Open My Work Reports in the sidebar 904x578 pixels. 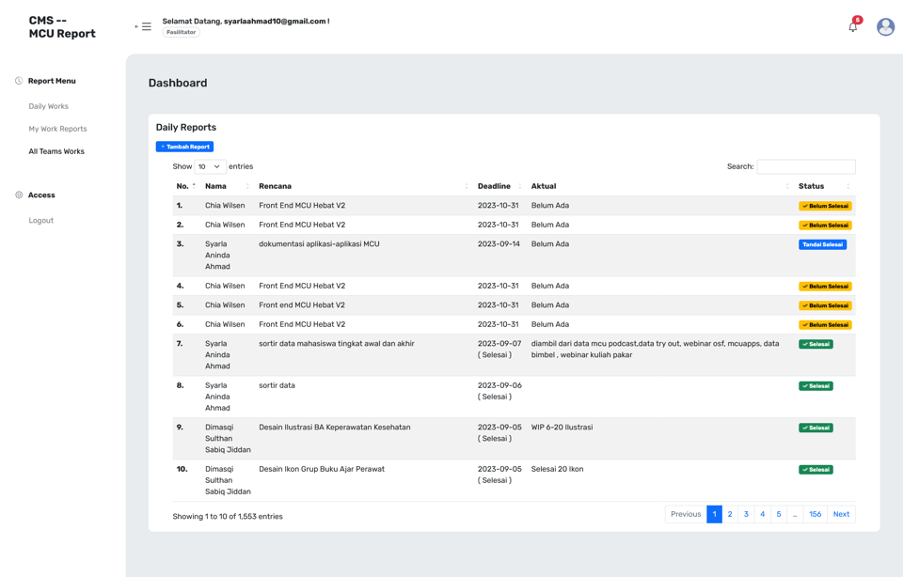(57, 129)
